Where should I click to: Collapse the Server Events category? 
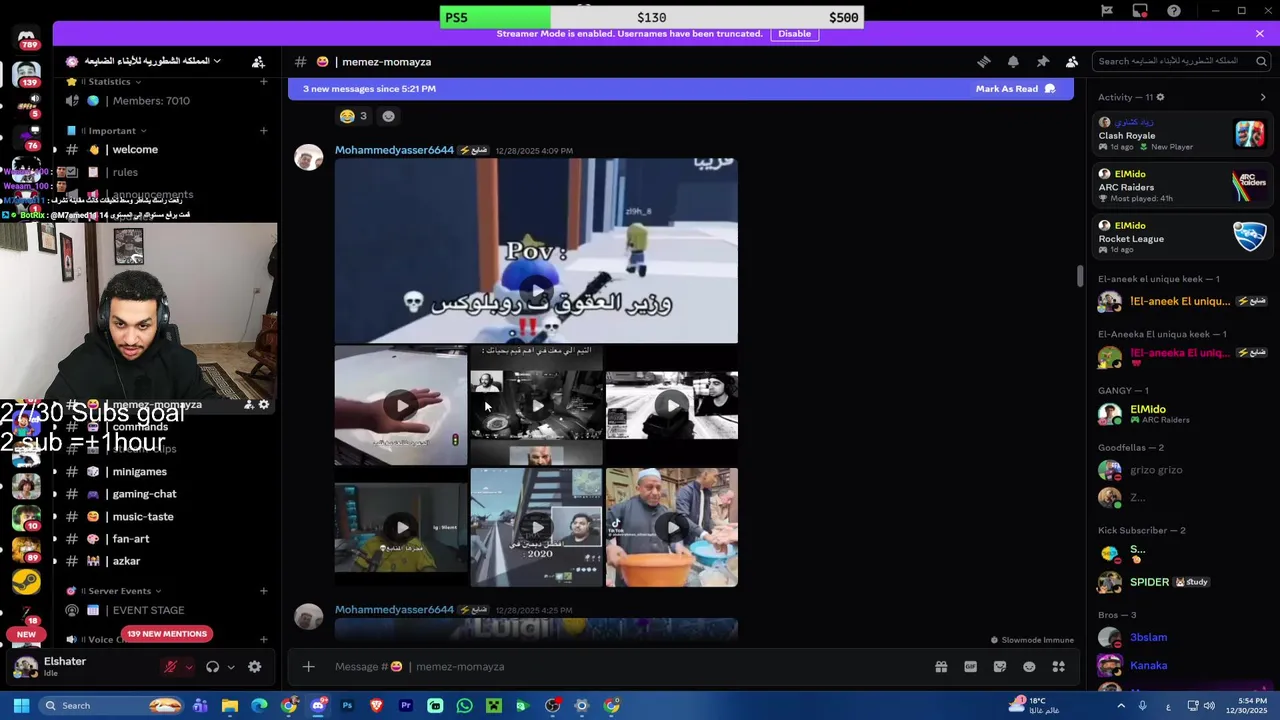(118, 591)
